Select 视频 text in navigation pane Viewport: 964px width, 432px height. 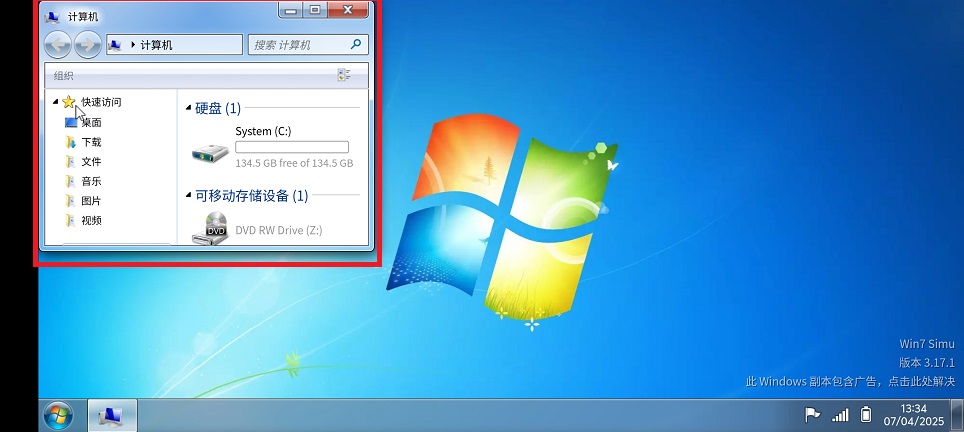[92, 221]
